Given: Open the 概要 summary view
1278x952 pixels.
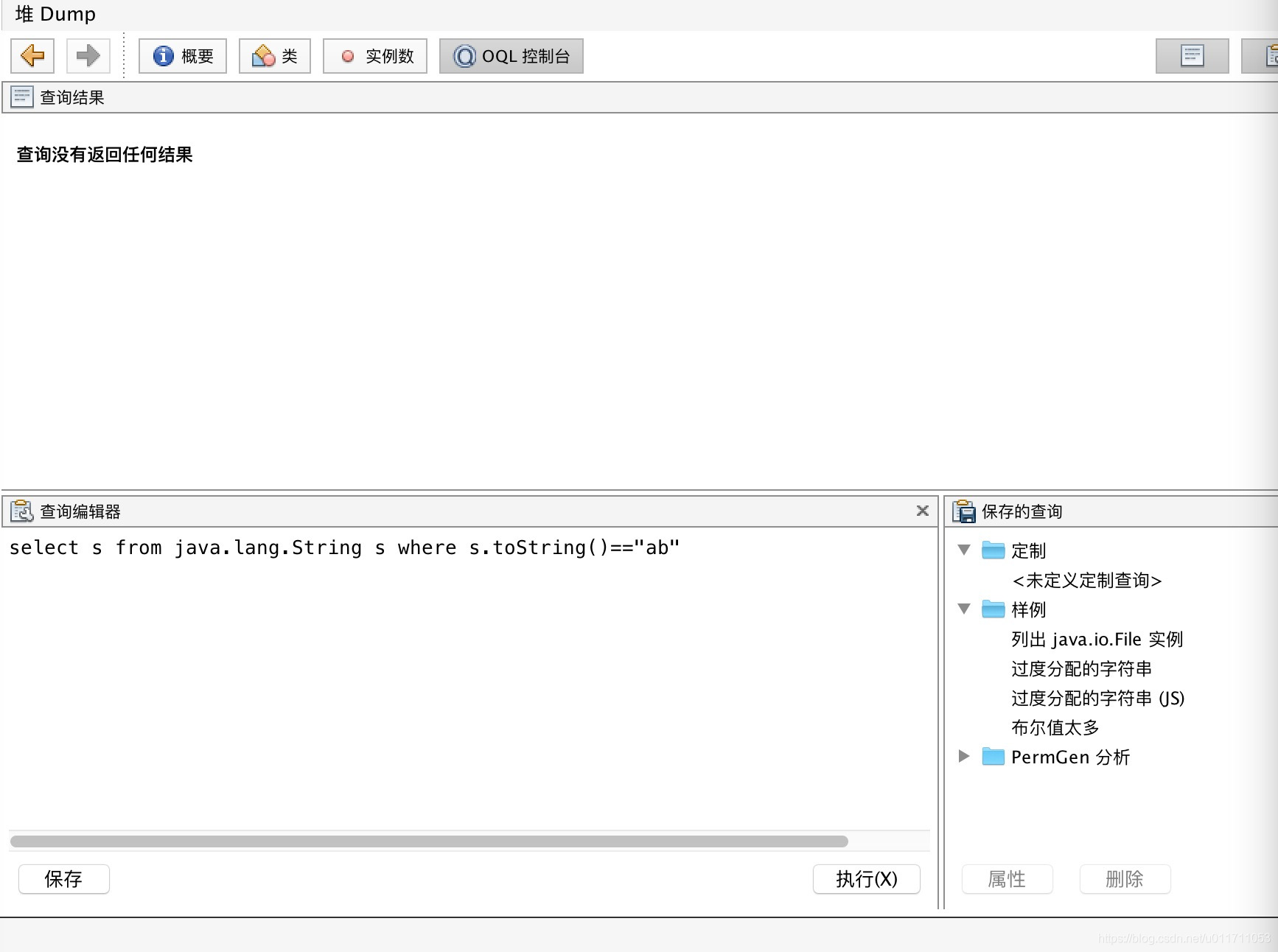Looking at the screenshot, I should tap(183, 56).
